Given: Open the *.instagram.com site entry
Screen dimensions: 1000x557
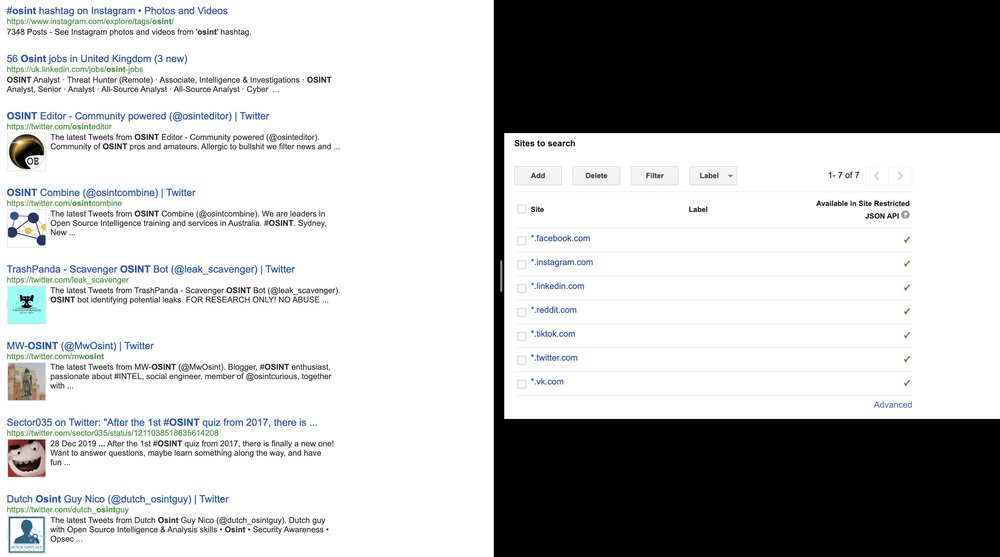Looking at the screenshot, I should coord(562,262).
